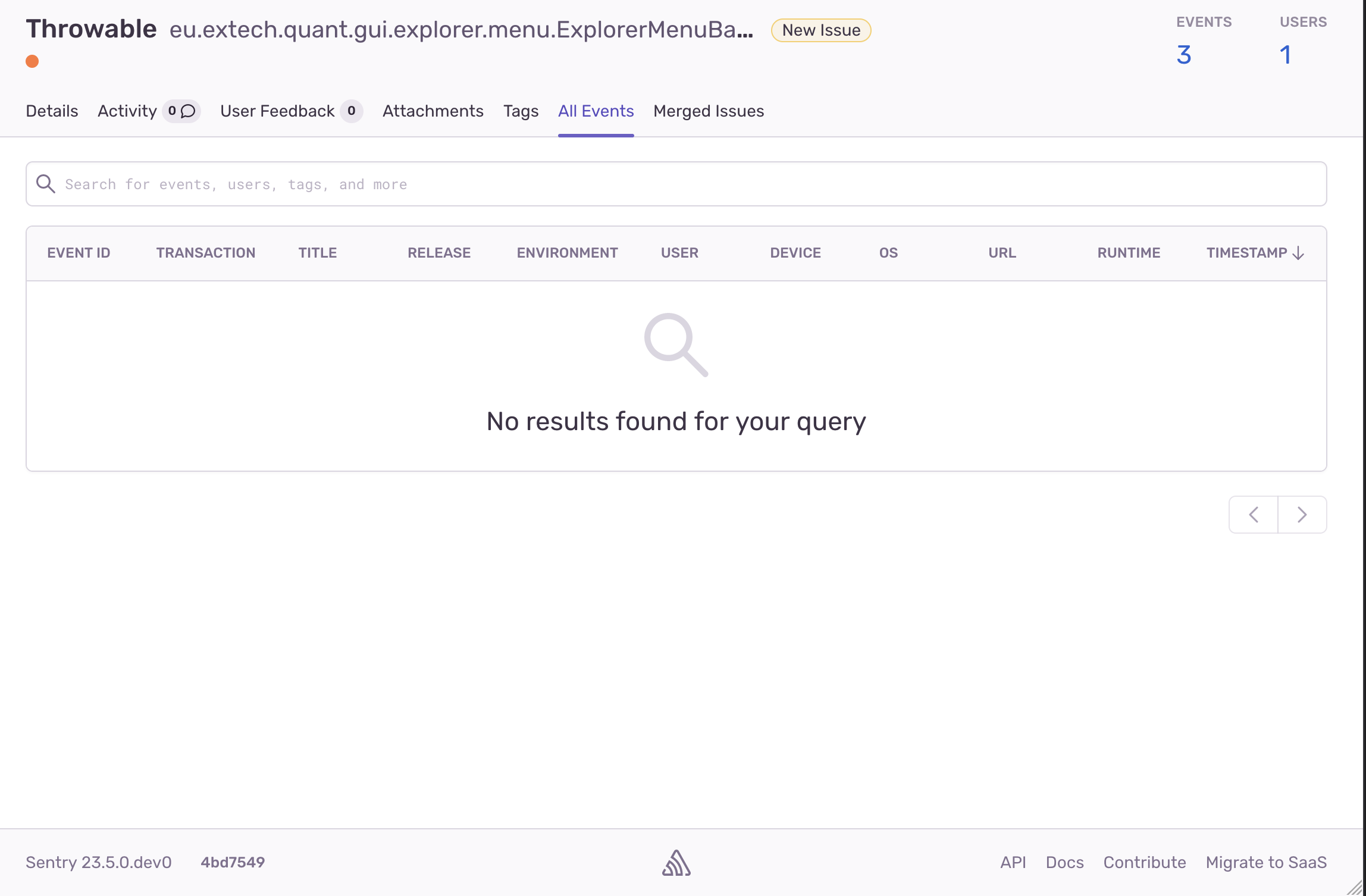Click the New Issue badge
1366x896 pixels.
[x=820, y=30]
